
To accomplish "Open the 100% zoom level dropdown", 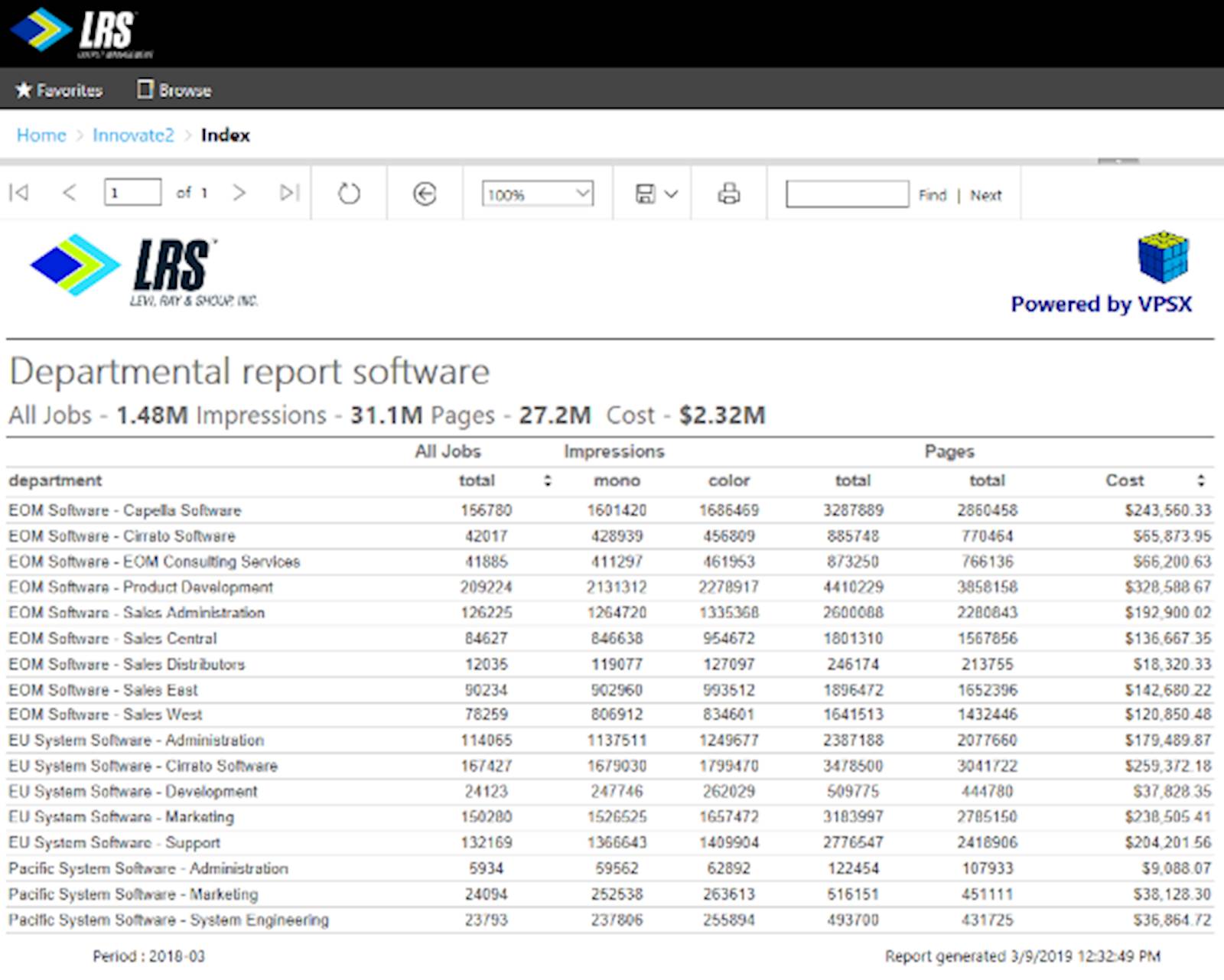I will pyautogui.click(x=537, y=194).
